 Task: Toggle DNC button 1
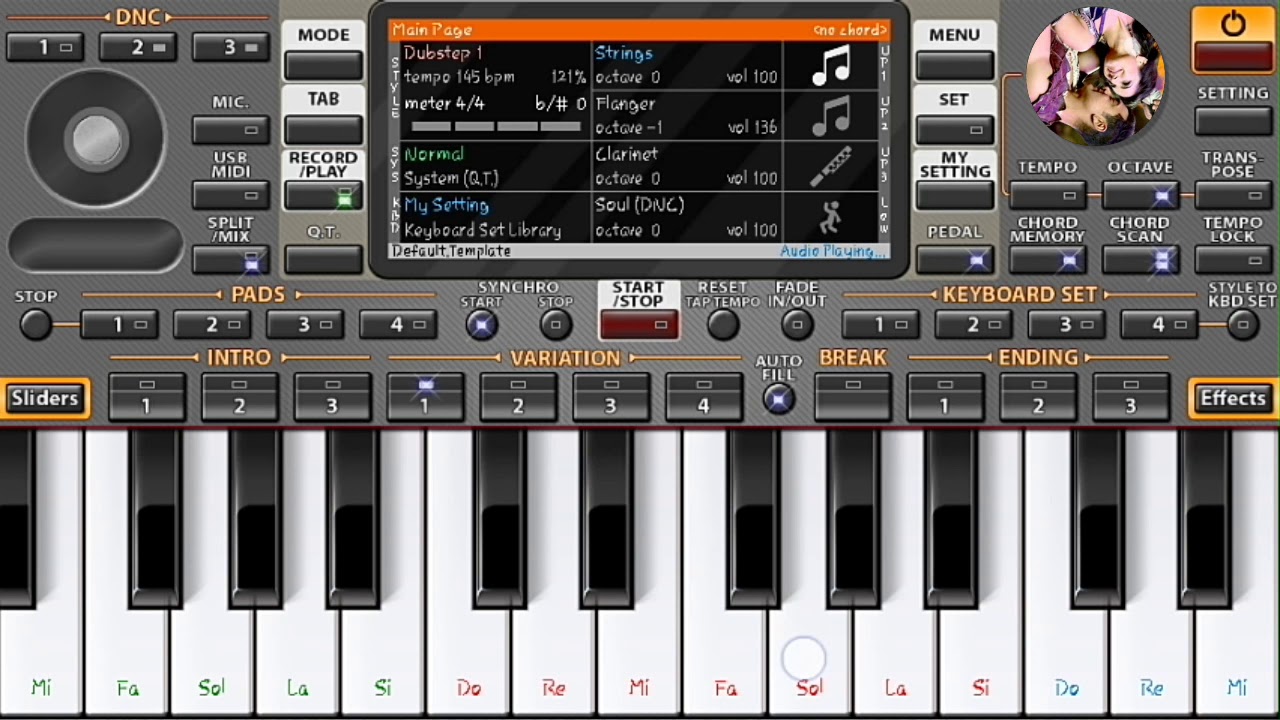pos(45,47)
